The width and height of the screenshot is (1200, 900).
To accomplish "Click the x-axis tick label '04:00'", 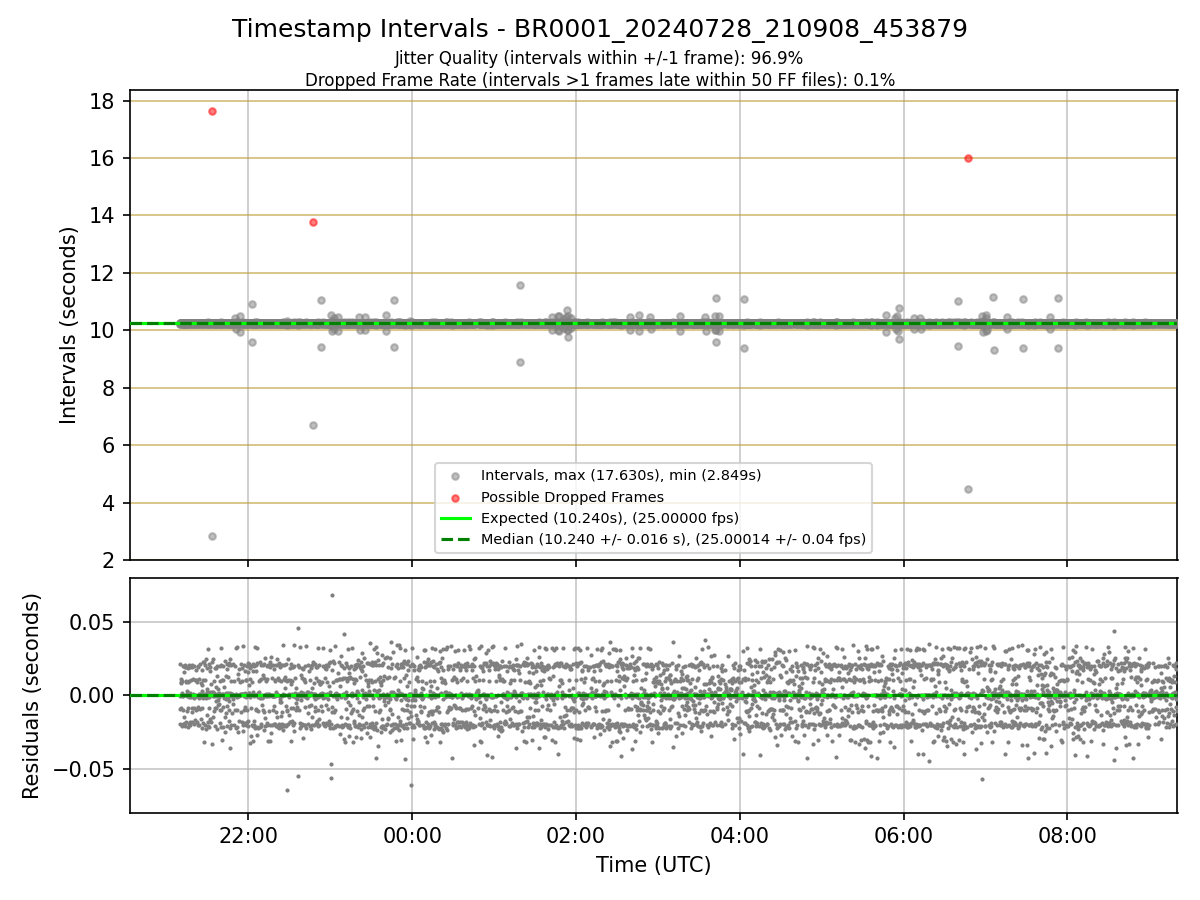I will 740,835.
